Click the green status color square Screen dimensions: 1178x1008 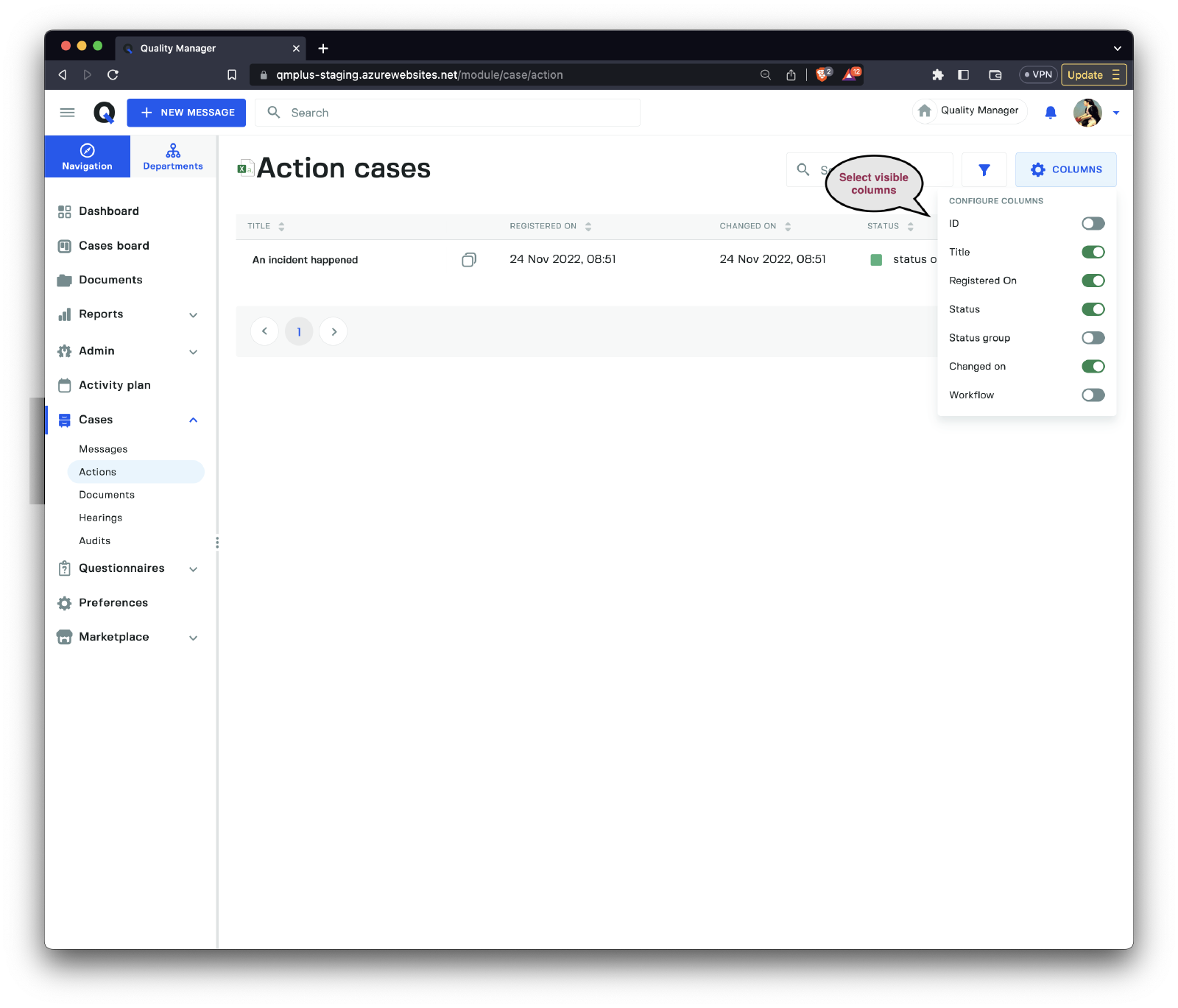(x=876, y=260)
